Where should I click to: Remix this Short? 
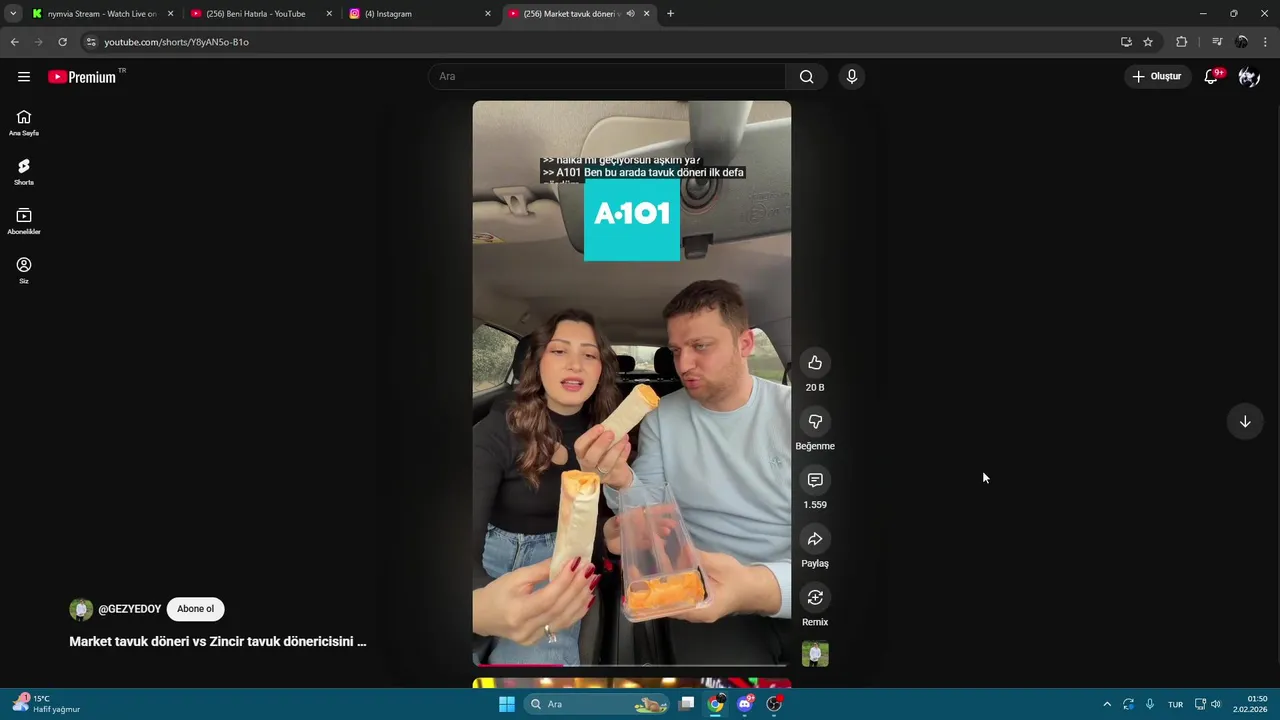coord(815,598)
